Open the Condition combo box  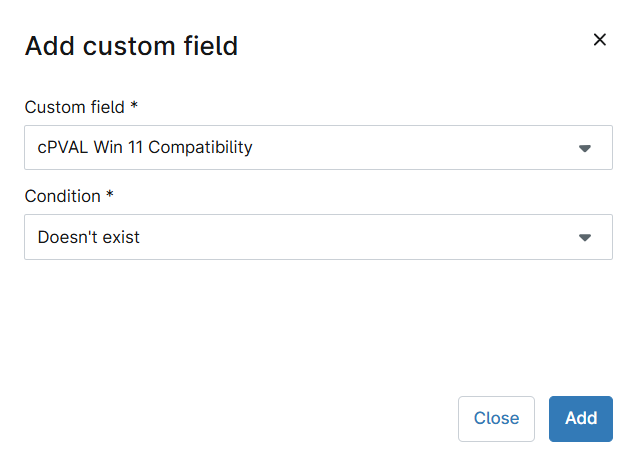coord(318,237)
